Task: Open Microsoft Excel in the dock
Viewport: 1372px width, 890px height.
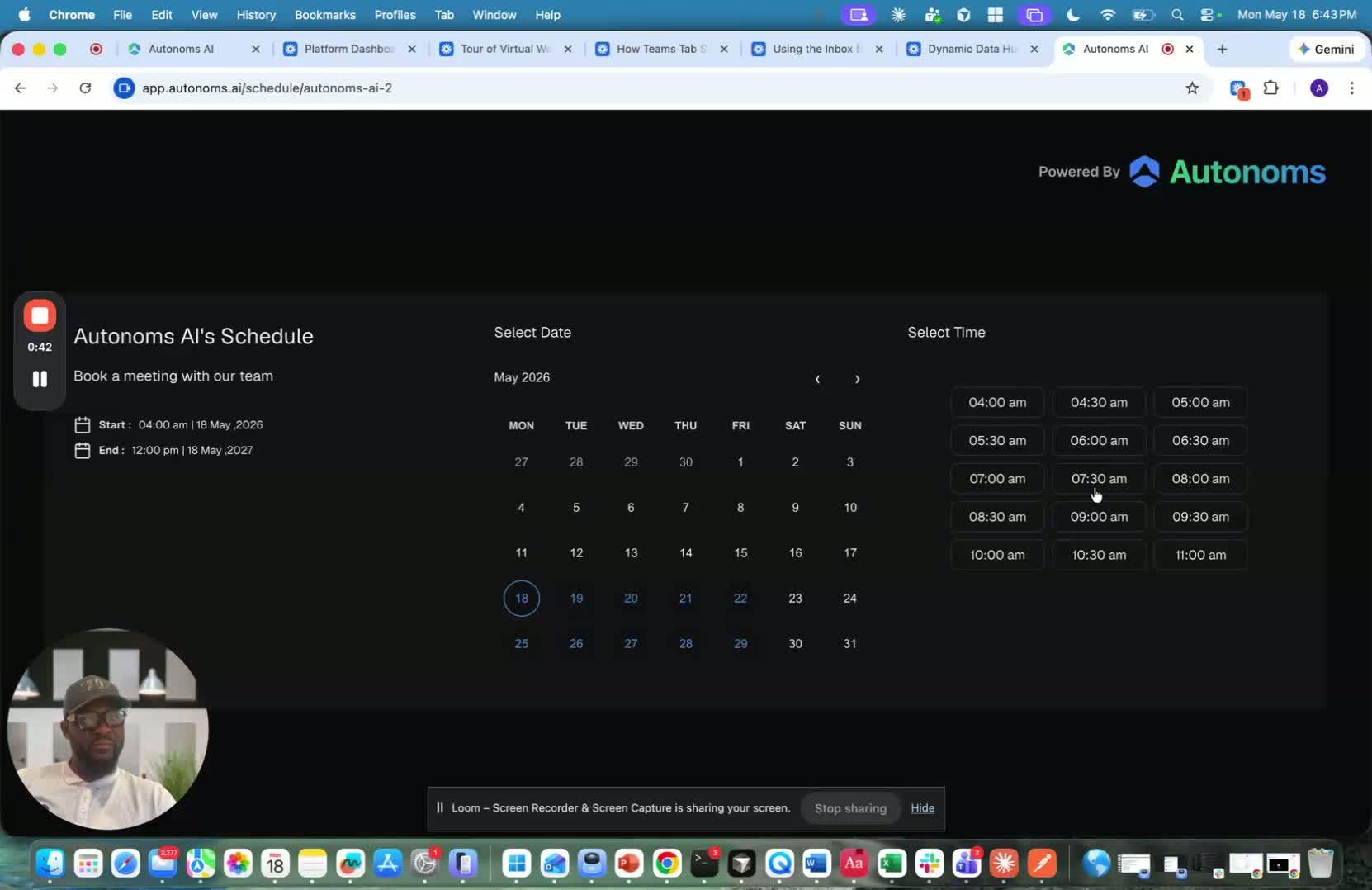Action: [x=892, y=864]
